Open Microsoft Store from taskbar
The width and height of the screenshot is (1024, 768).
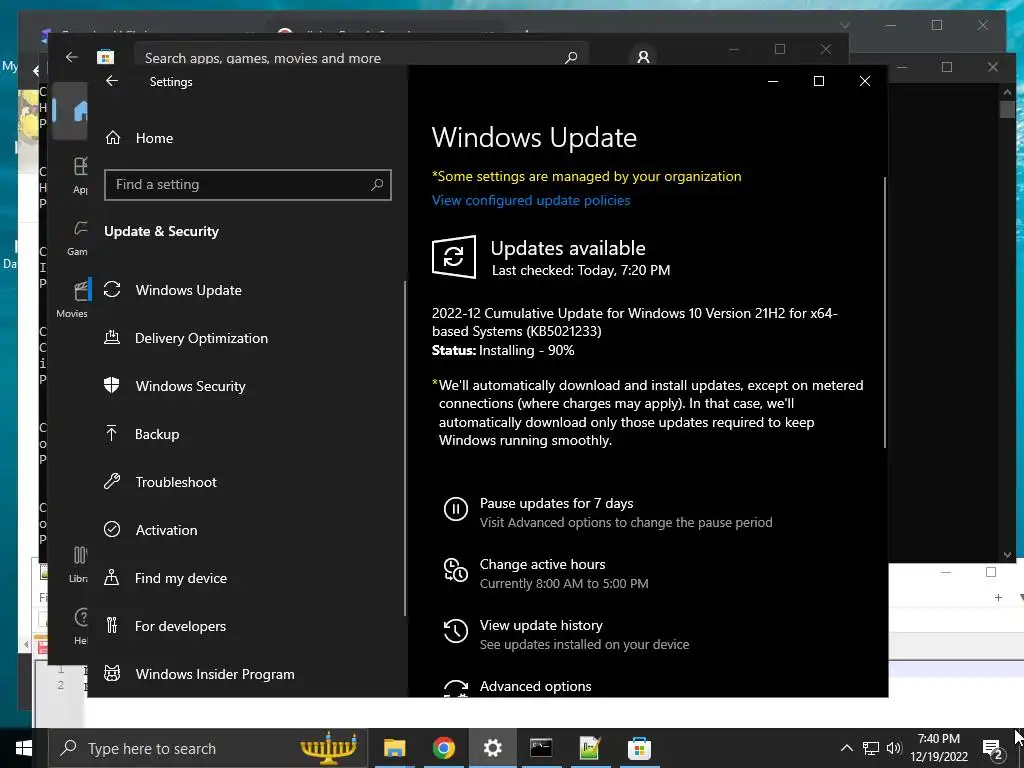pyautogui.click(x=639, y=748)
